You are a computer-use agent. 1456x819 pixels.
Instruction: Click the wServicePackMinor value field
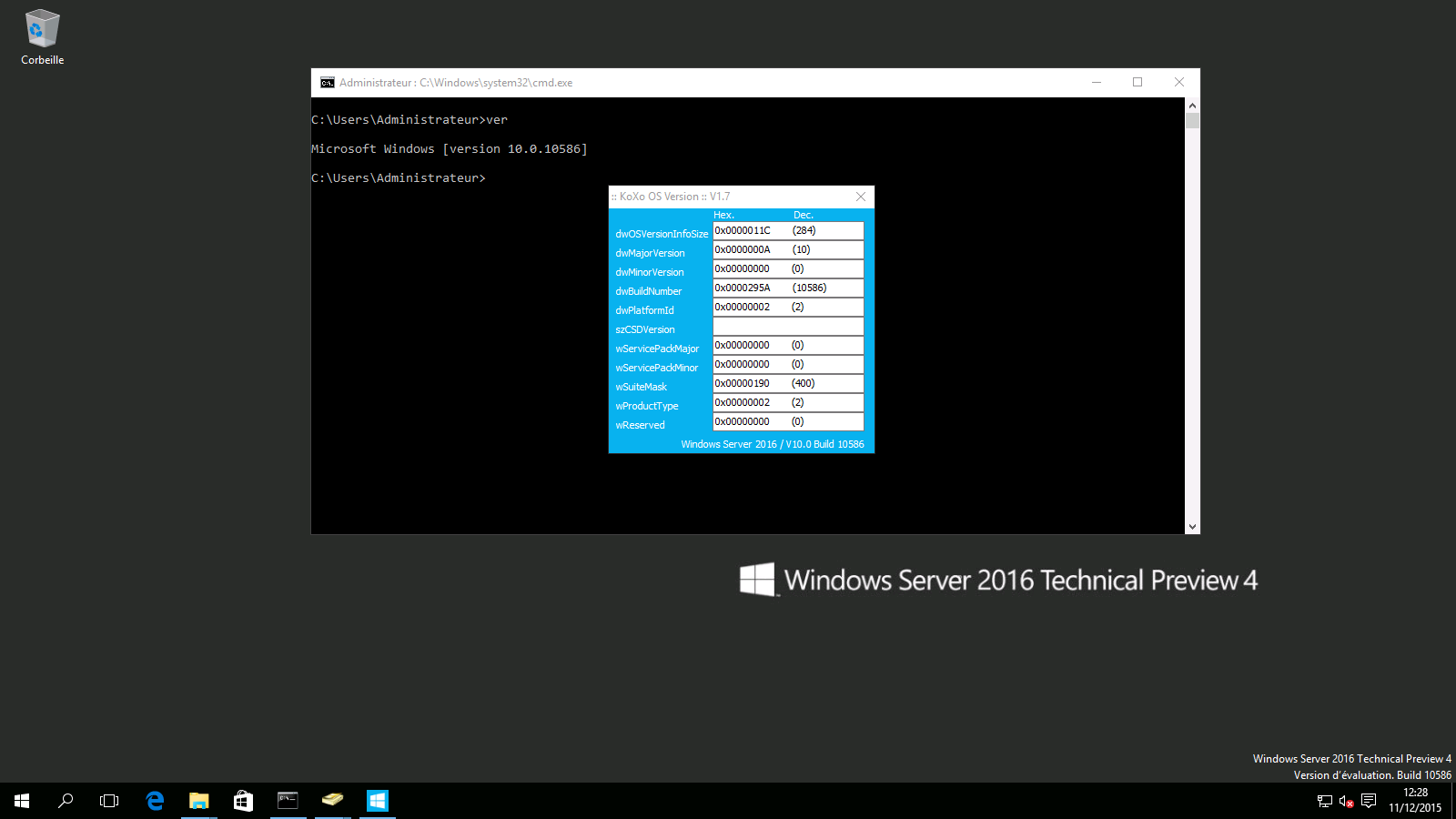tap(788, 365)
